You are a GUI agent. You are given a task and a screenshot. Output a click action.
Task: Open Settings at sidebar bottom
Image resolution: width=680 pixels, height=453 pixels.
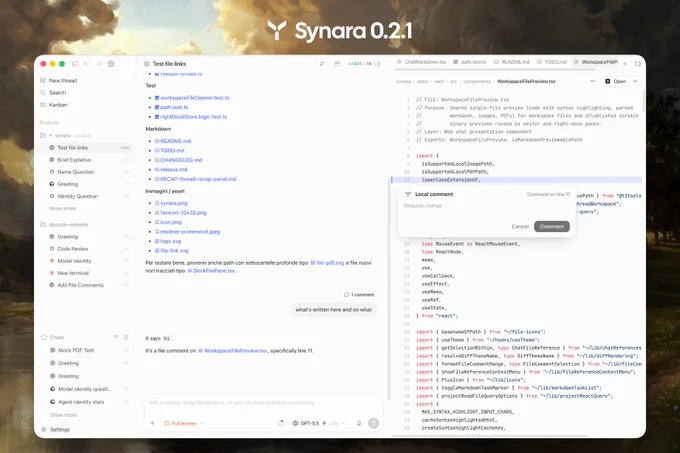[x=55, y=430]
